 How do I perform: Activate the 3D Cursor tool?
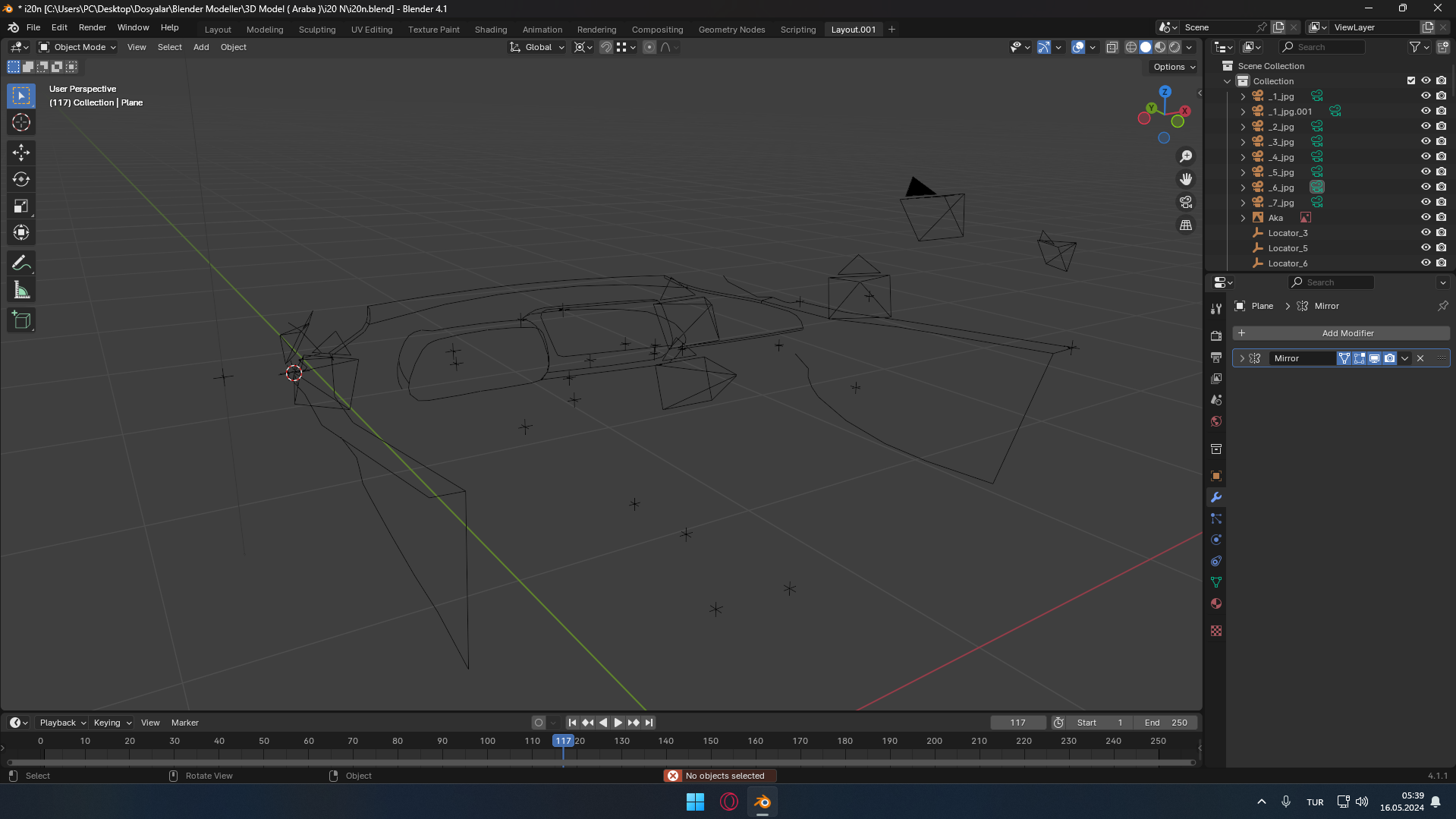[21, 122]
